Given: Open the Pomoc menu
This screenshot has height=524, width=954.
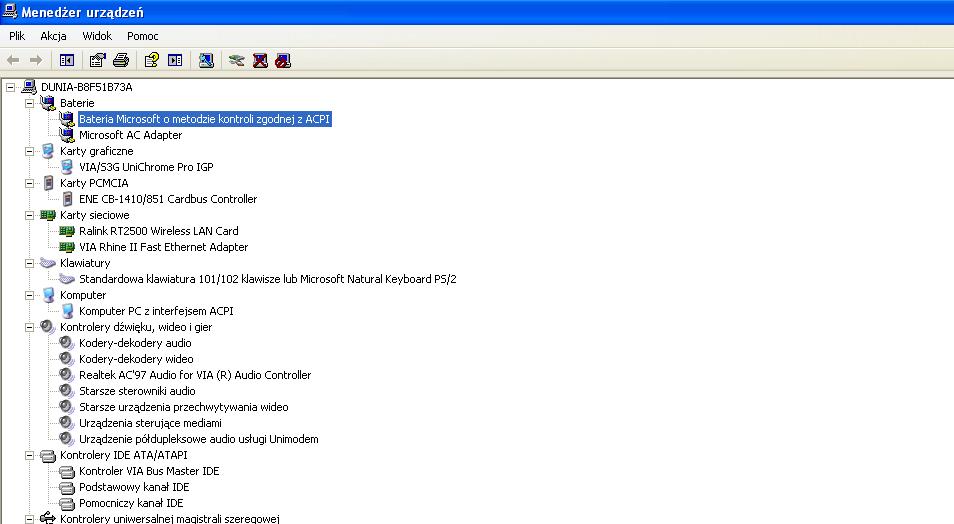Looking at the screenshot, I should [x=142, y=36].
